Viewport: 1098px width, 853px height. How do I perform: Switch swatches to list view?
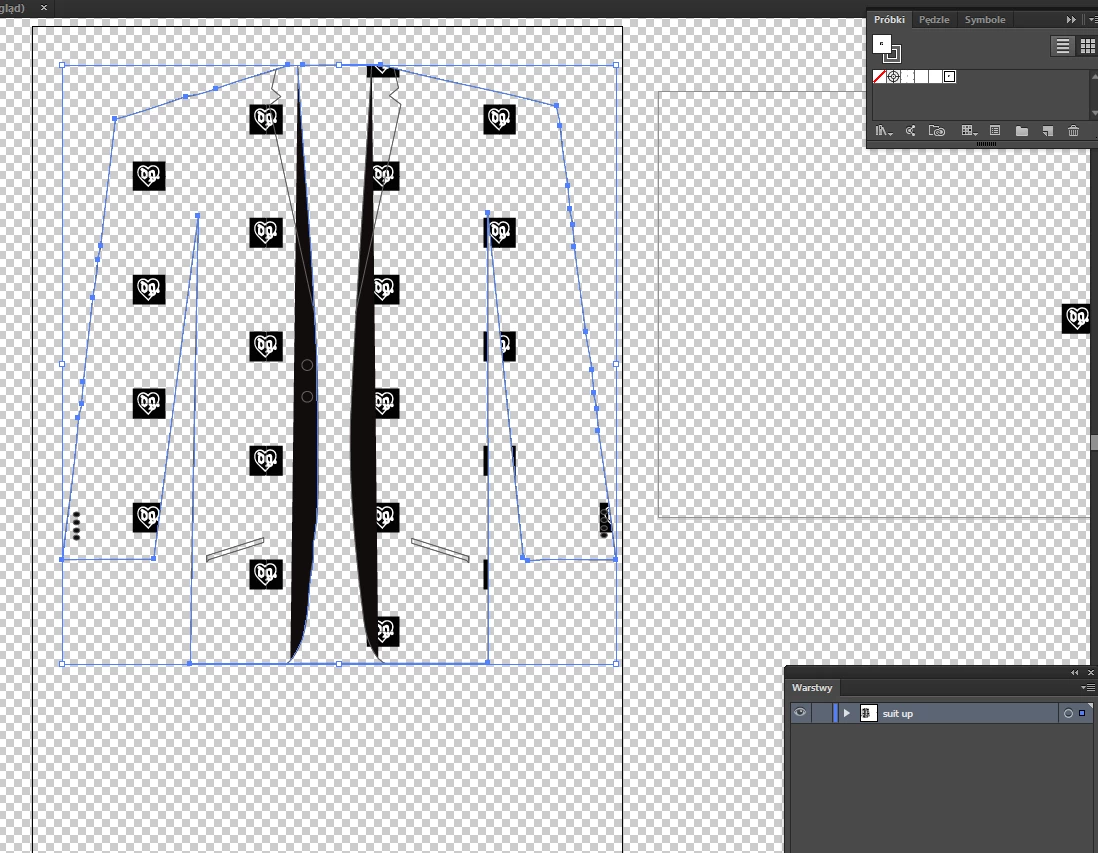[1062, 46]
